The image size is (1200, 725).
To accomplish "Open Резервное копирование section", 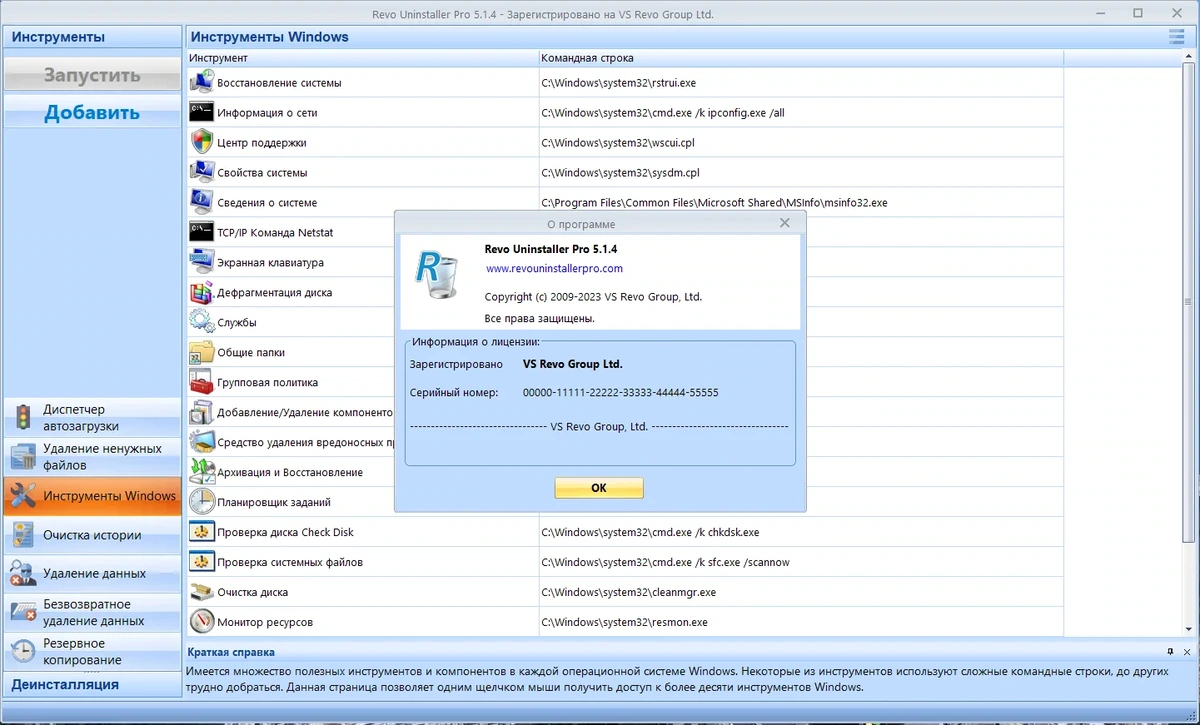I will pos(92,652).
